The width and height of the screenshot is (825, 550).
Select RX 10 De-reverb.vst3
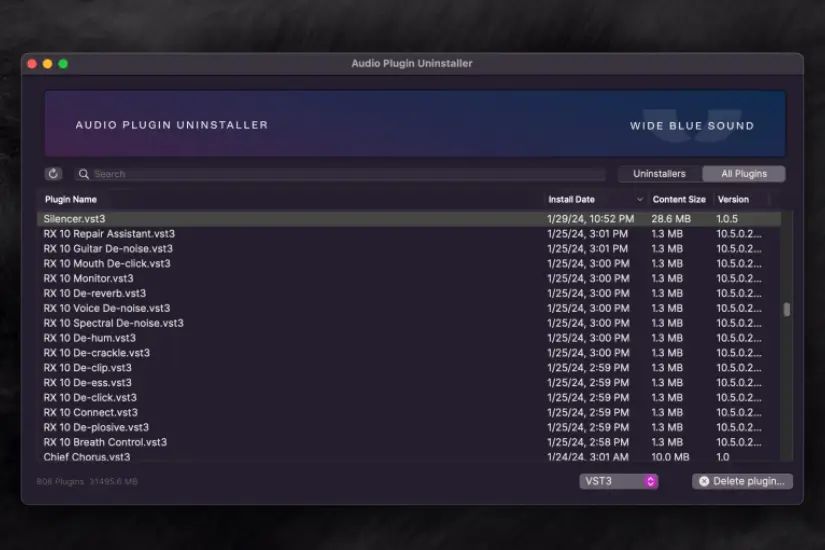pyautogui.click(x=409, y=293)
